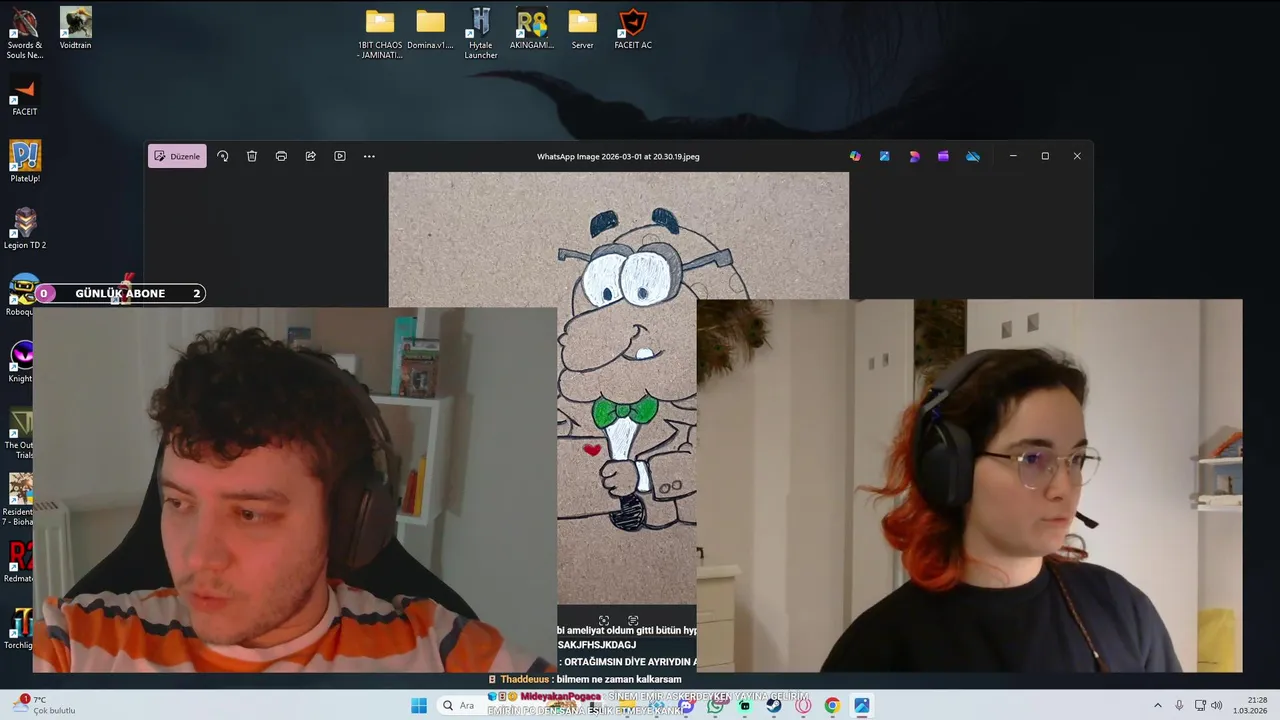The width and height of the screenshot is (1280, 720).
Task: Click the OneDrive cloud icon in Photos
Action: [x=973, y=156]
